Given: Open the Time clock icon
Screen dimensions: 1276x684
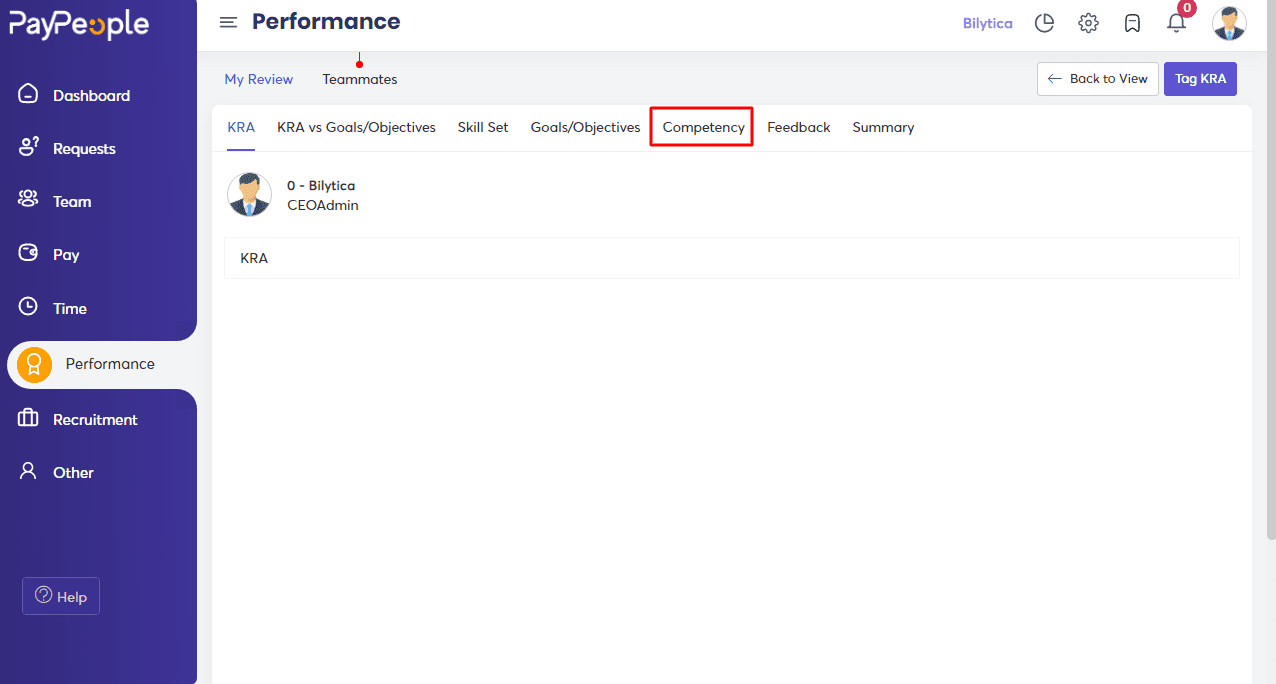Looking at the screenshot, I should 28,307.
